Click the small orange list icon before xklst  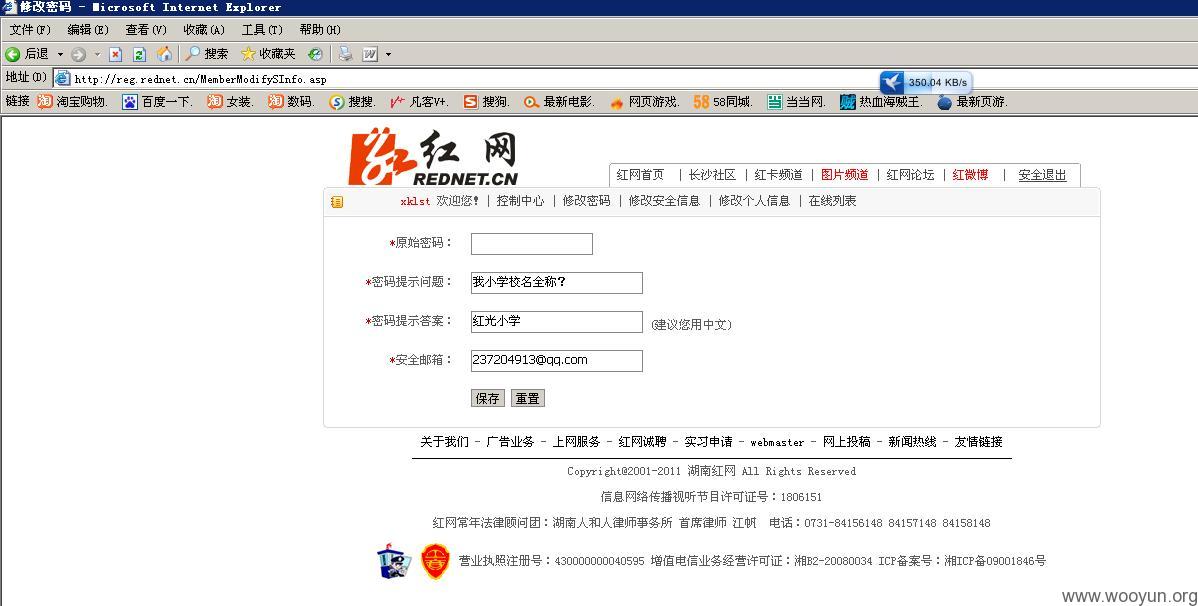[x=337, y=202]
